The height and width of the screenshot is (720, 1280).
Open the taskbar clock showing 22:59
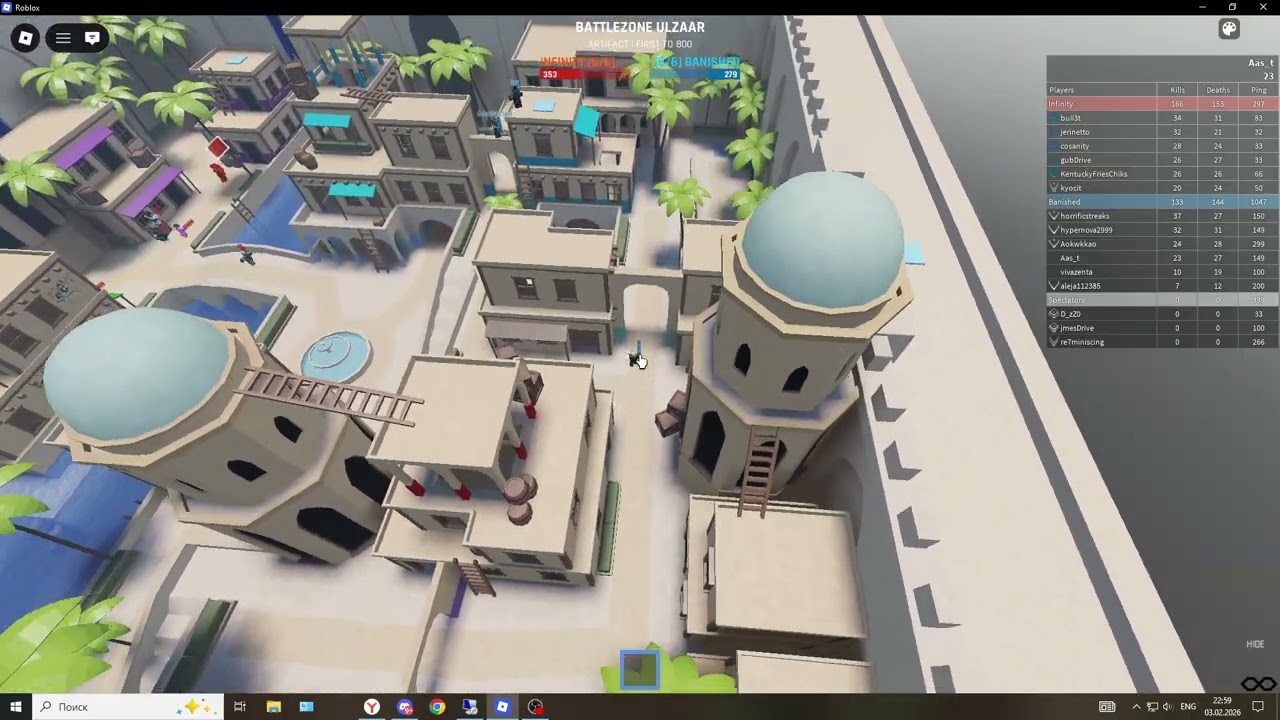(1222, 707)
